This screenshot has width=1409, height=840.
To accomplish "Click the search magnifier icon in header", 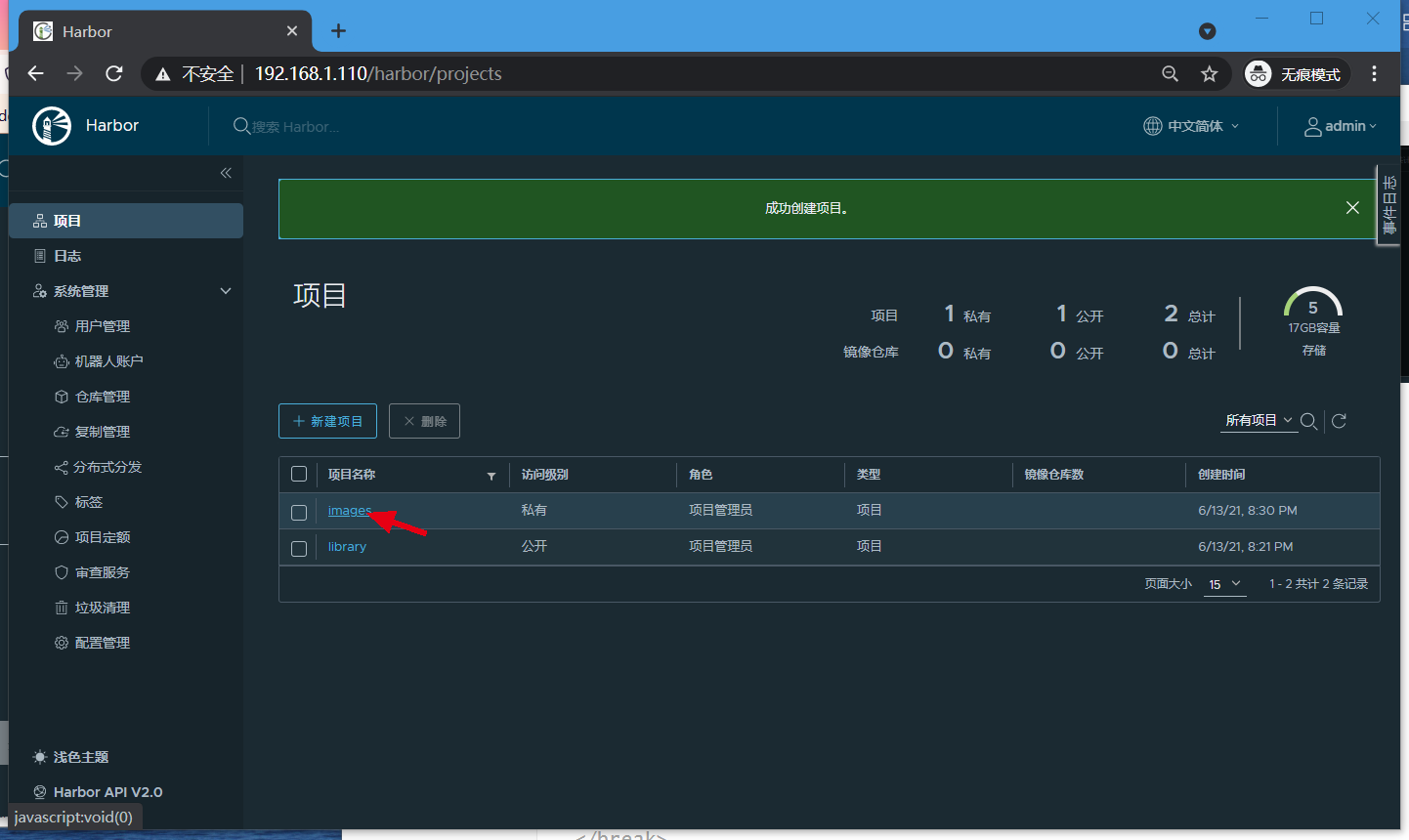I will click(x=241, y=126).
